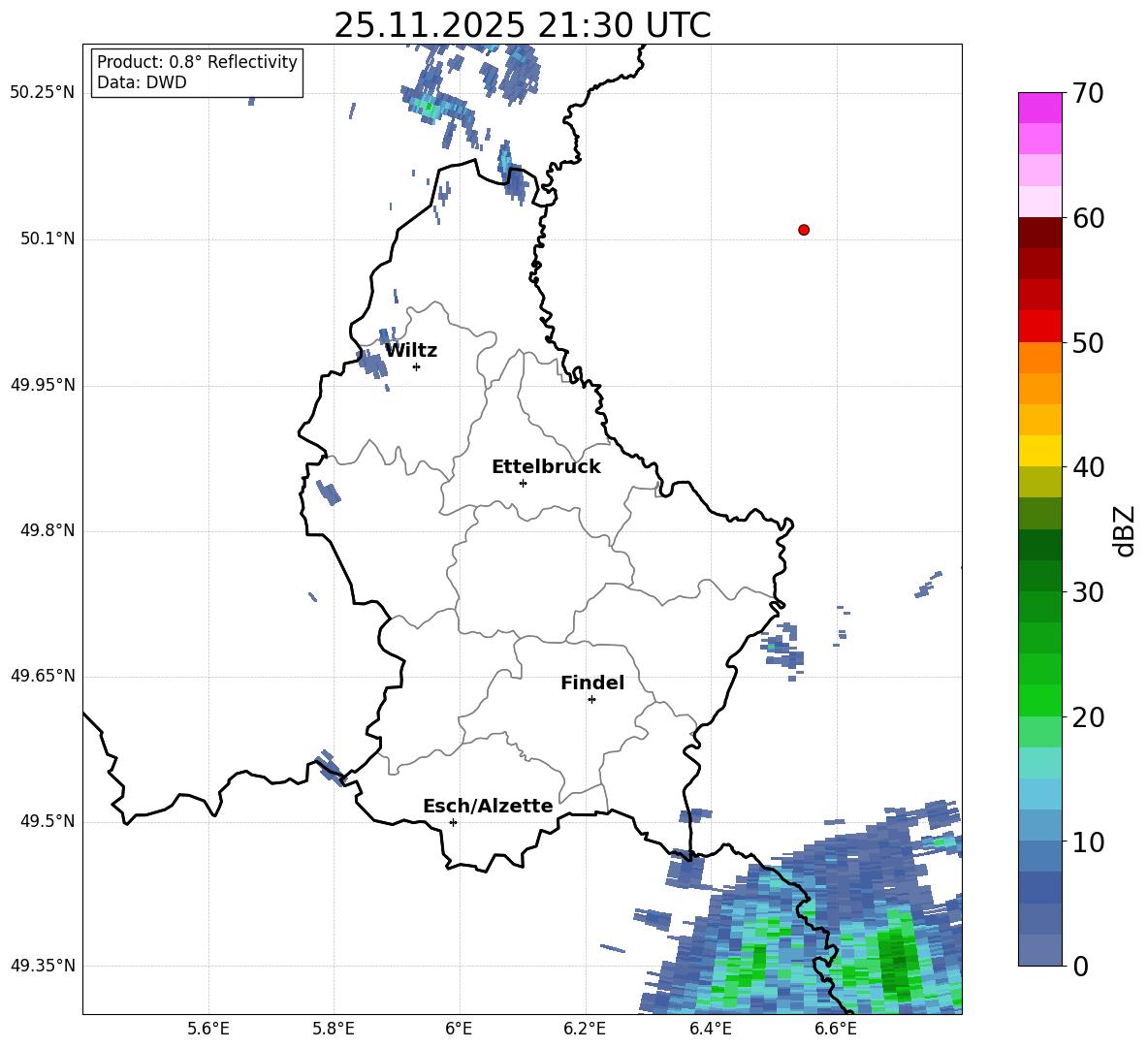
Task: Click the cross marker below Wiltz
Action: click(417, 366)
